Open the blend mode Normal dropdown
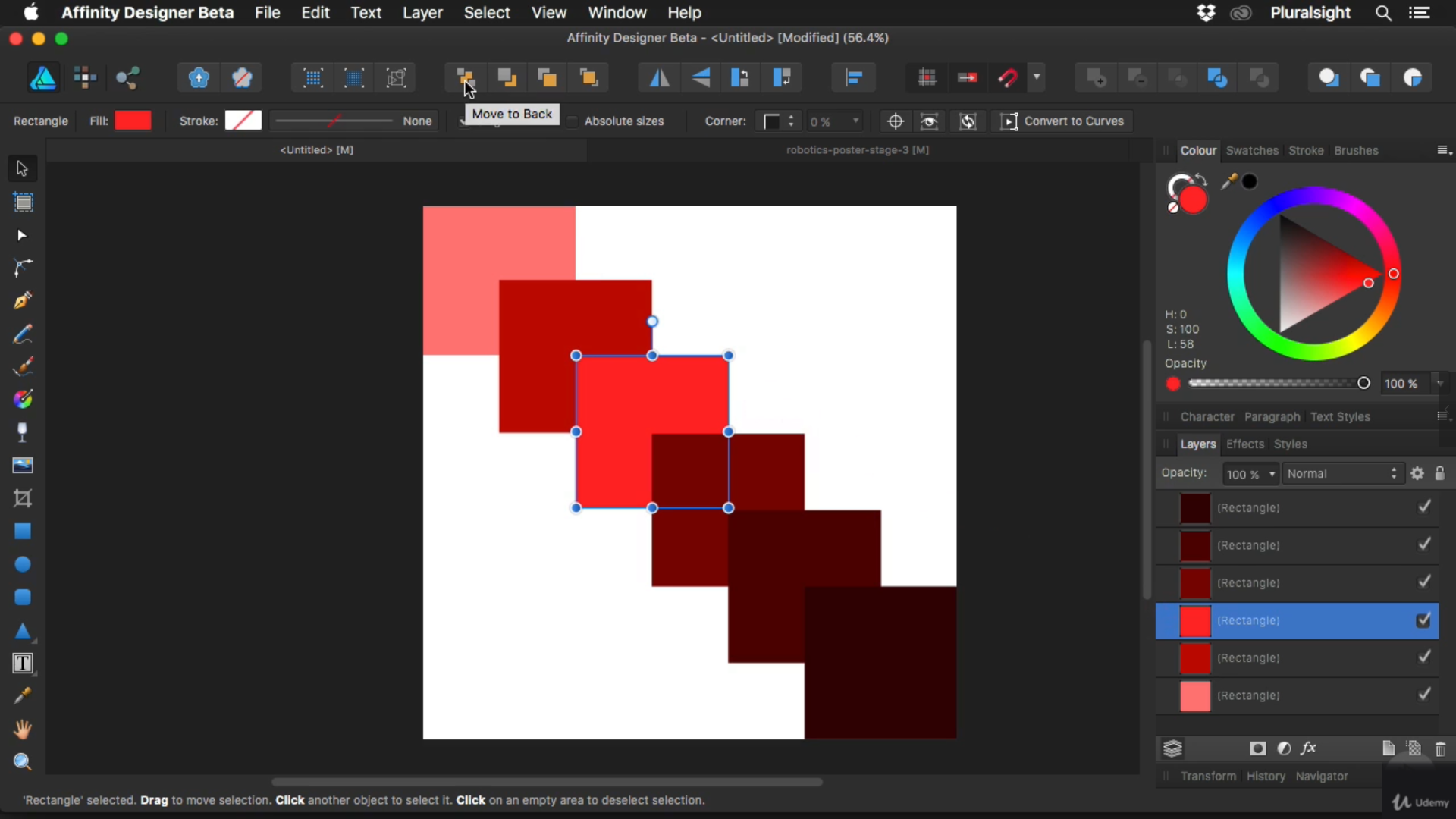 1342,474
